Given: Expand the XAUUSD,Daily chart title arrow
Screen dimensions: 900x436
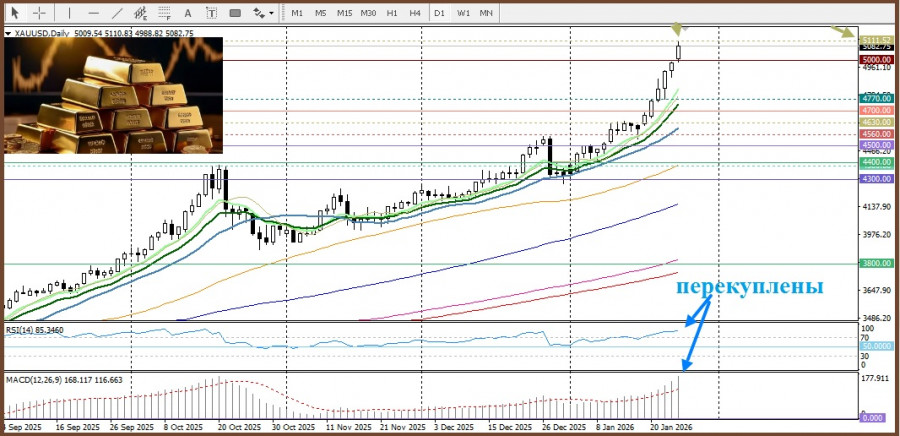Looking at the screenshot, I should tap(8, 33).
